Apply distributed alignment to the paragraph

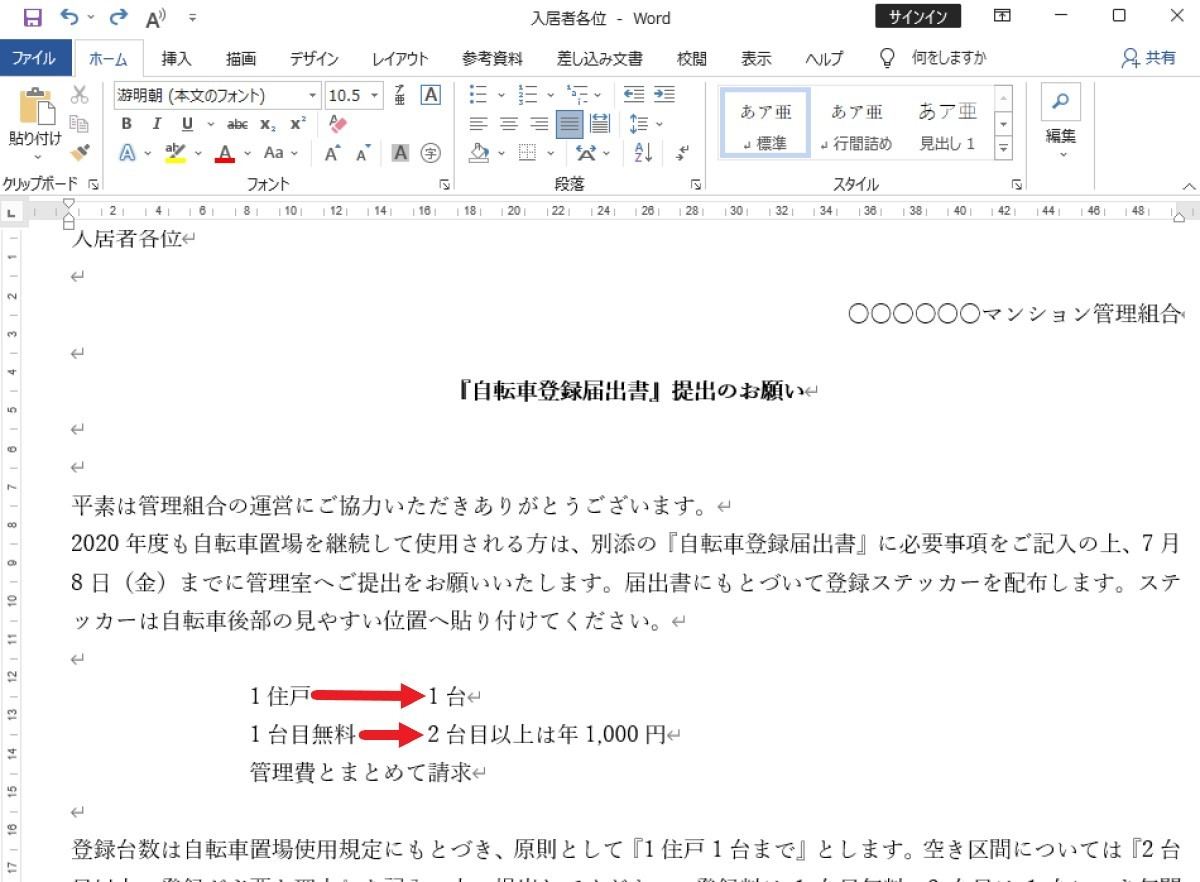600,124
